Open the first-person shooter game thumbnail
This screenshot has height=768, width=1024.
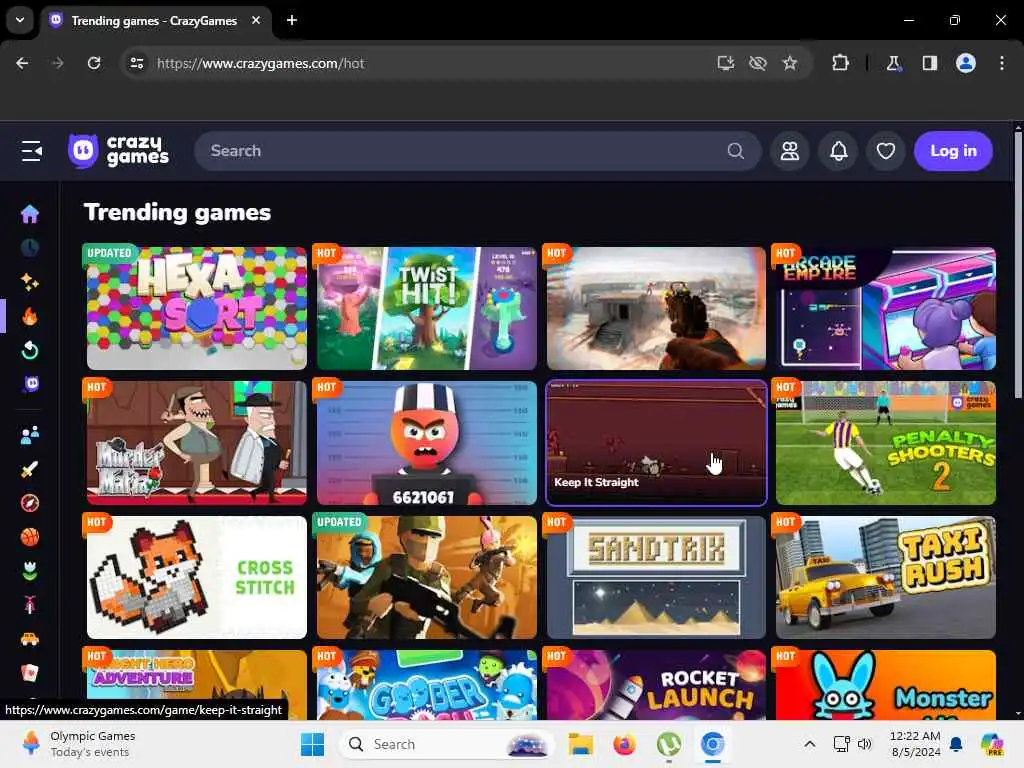pos(656,308)
